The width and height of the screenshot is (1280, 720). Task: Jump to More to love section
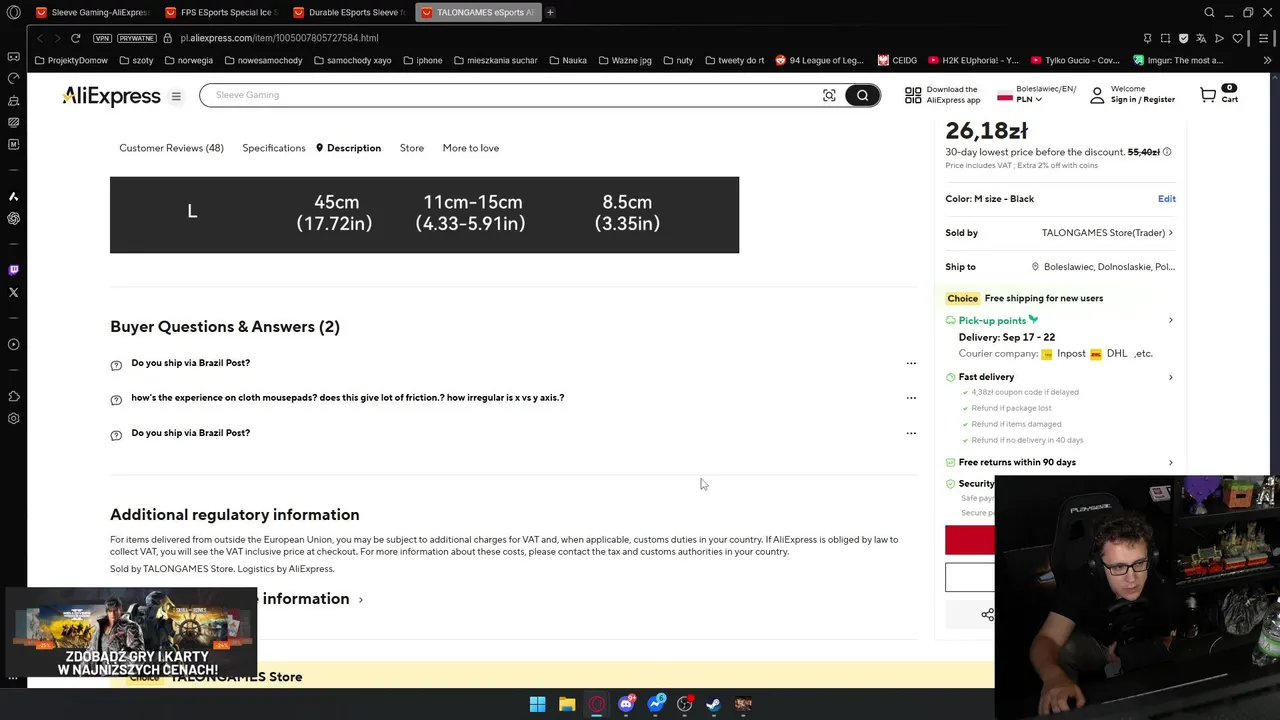471,148
